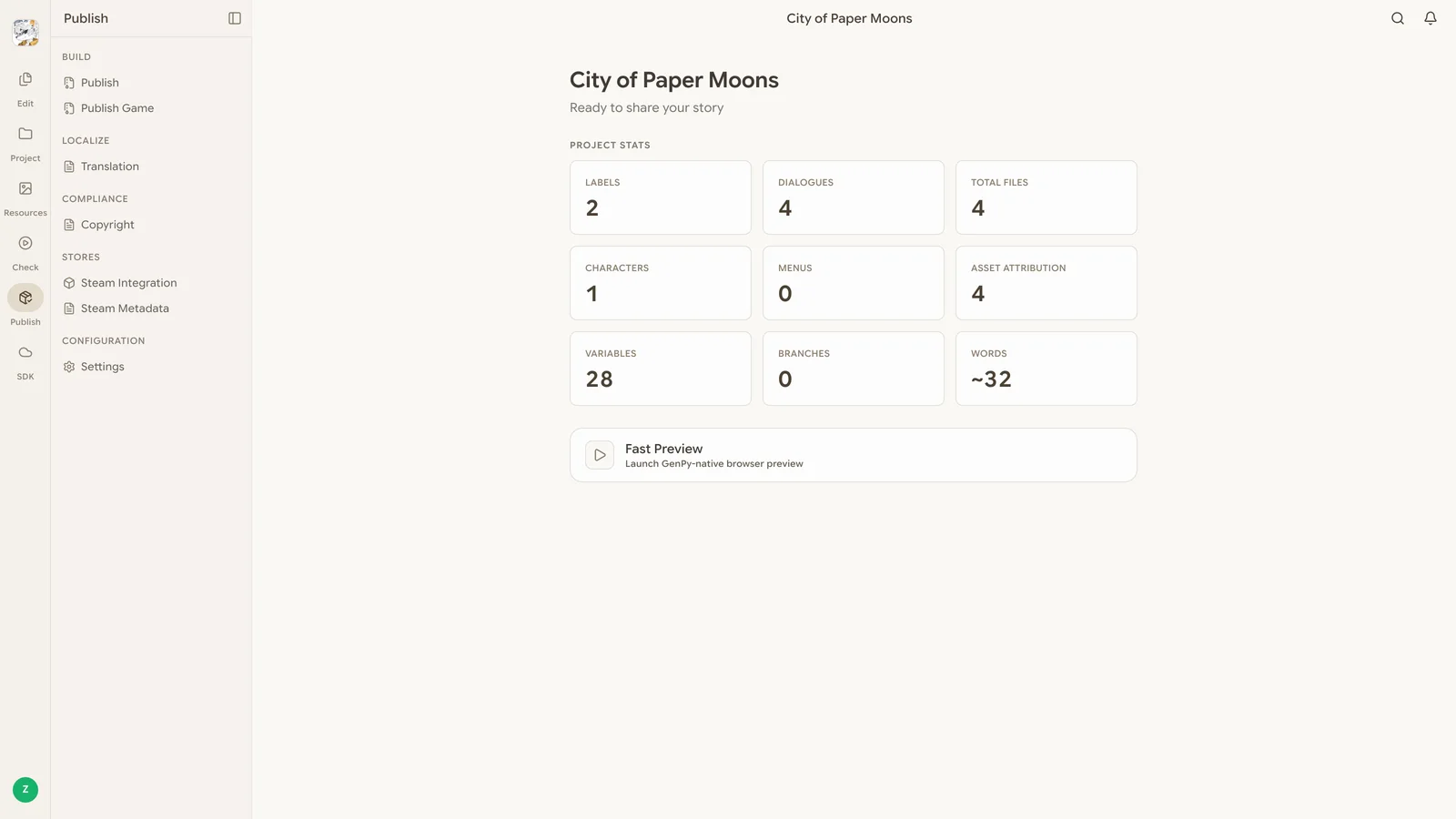Open the Copyright page
This screenshot has height=819, width=1456.
(151, 225)
